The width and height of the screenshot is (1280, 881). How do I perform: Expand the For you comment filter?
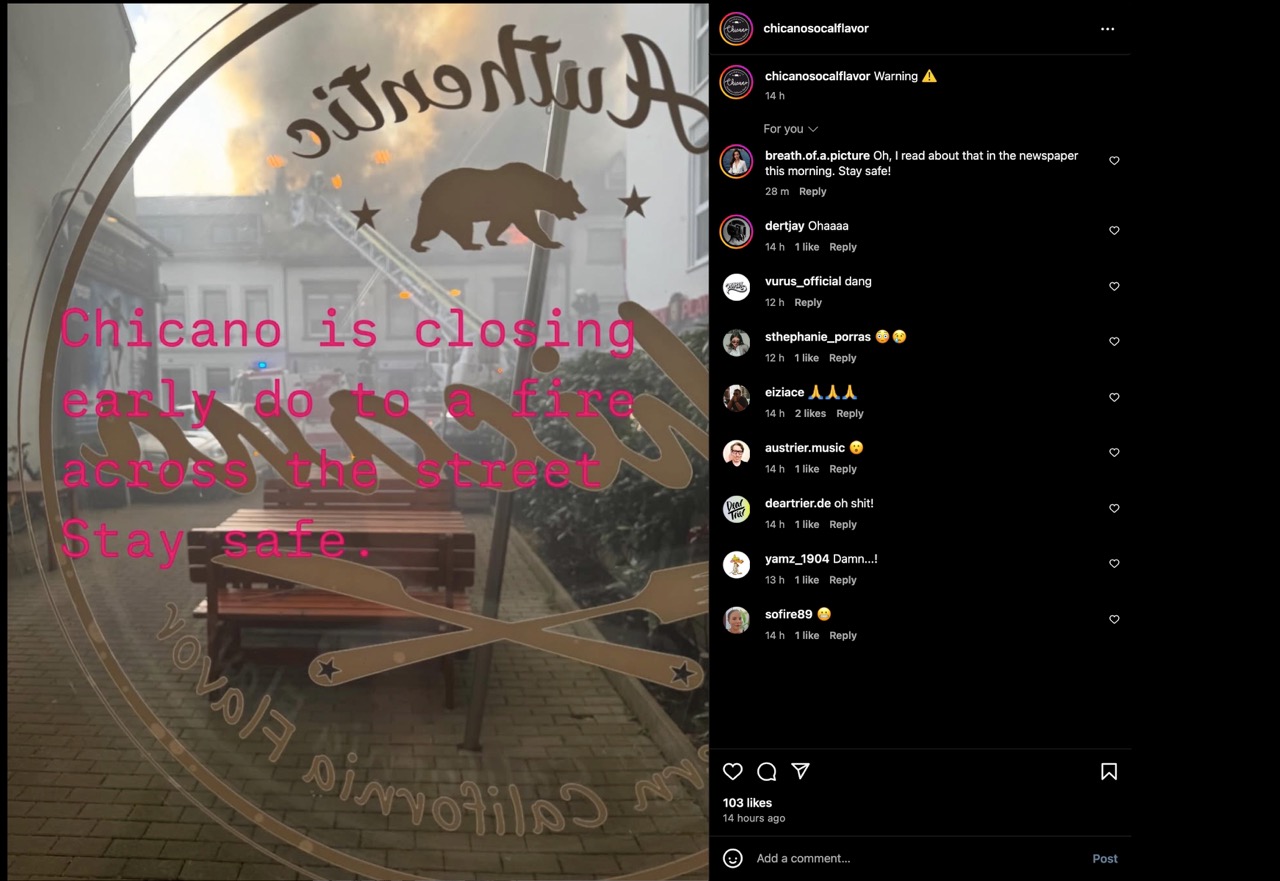point(791,129)
